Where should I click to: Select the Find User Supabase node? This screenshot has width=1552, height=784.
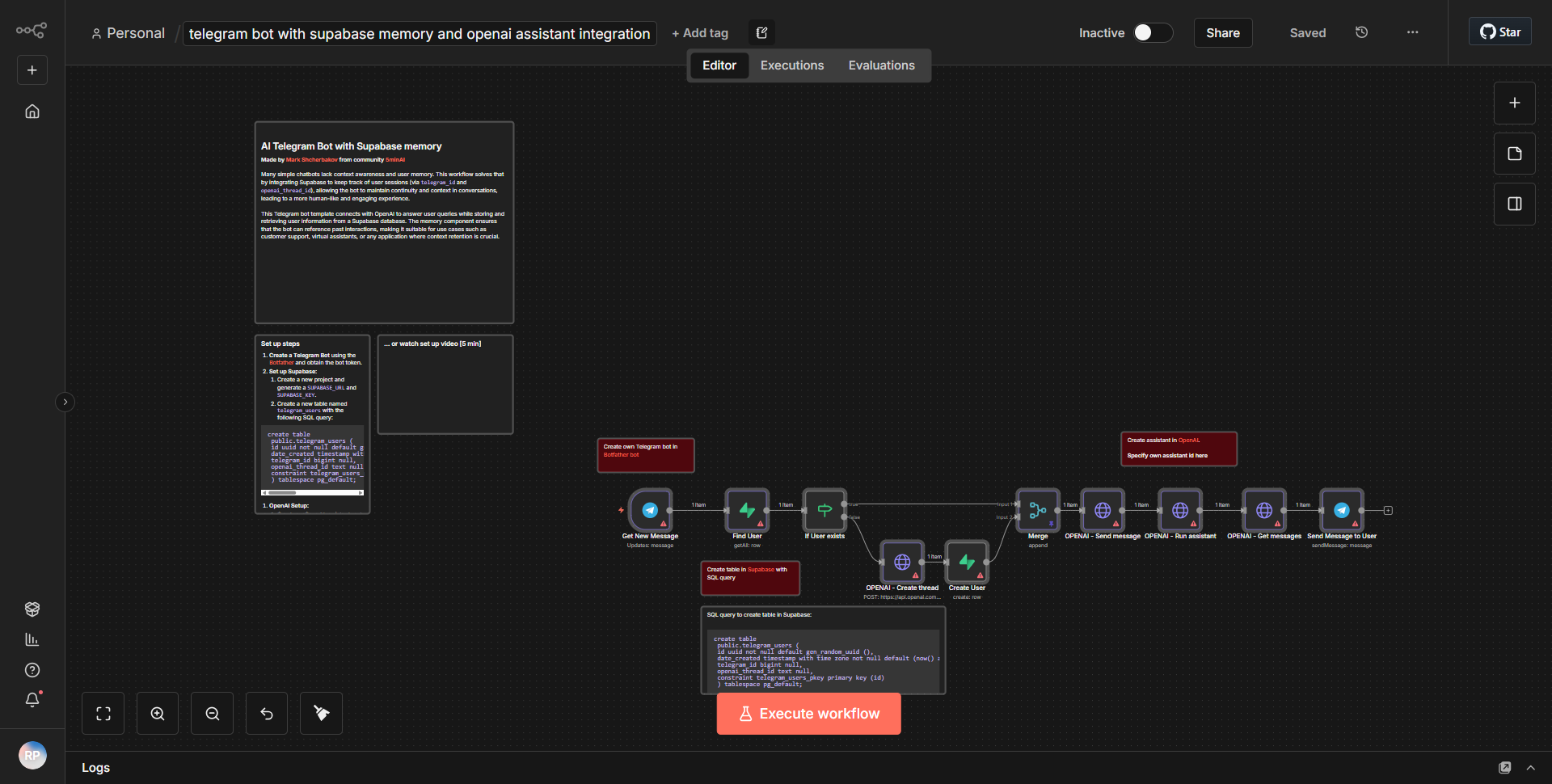point(747,510)
